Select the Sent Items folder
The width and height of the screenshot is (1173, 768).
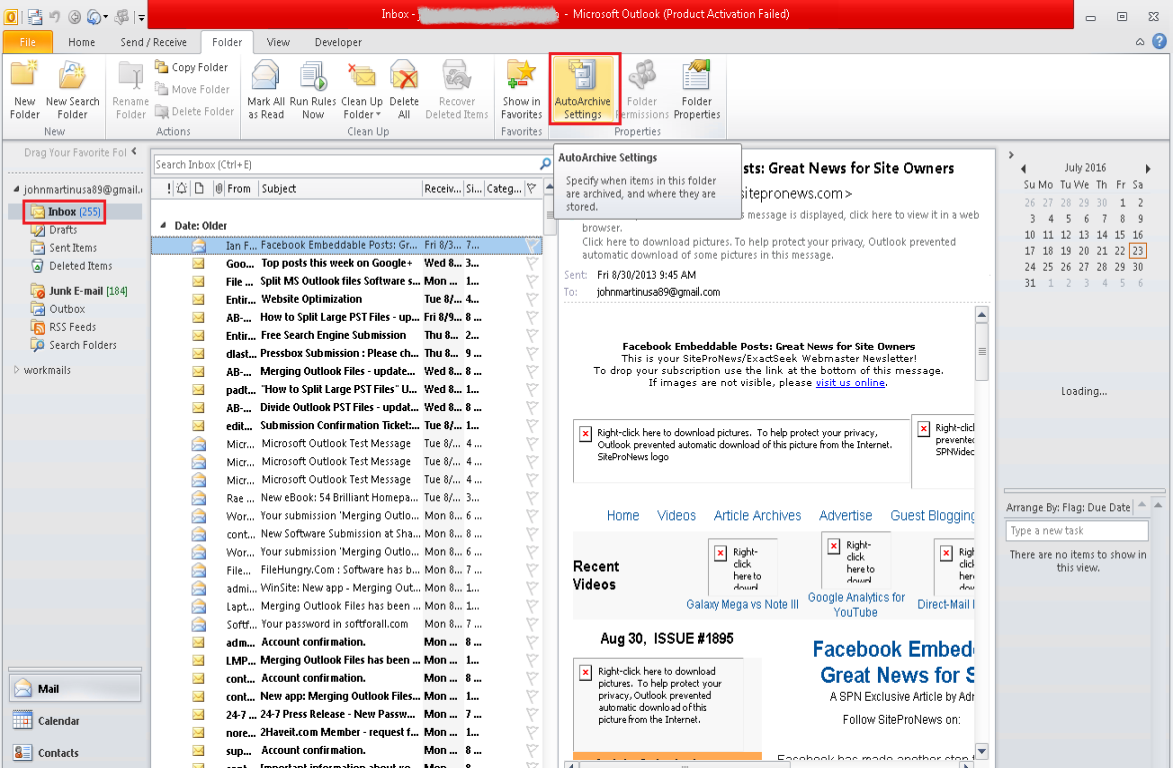click(x=73, y=248)
